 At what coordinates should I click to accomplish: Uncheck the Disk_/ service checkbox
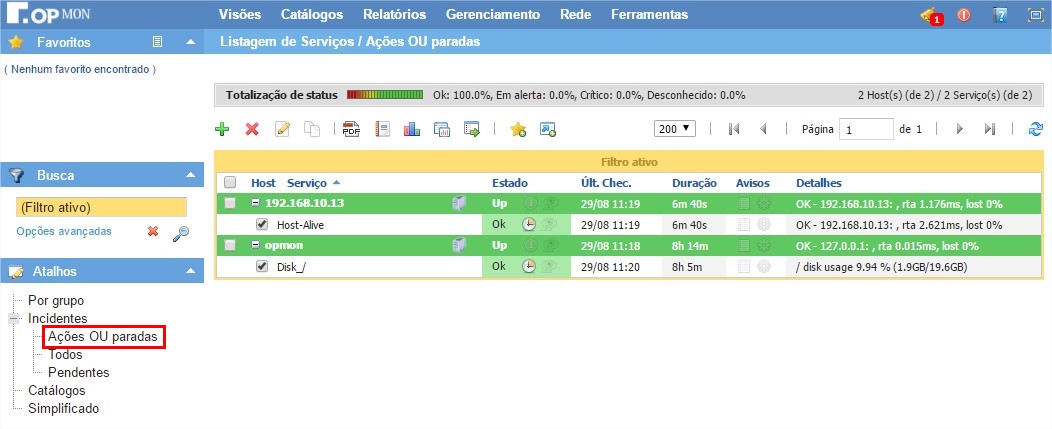click(262, 267)
